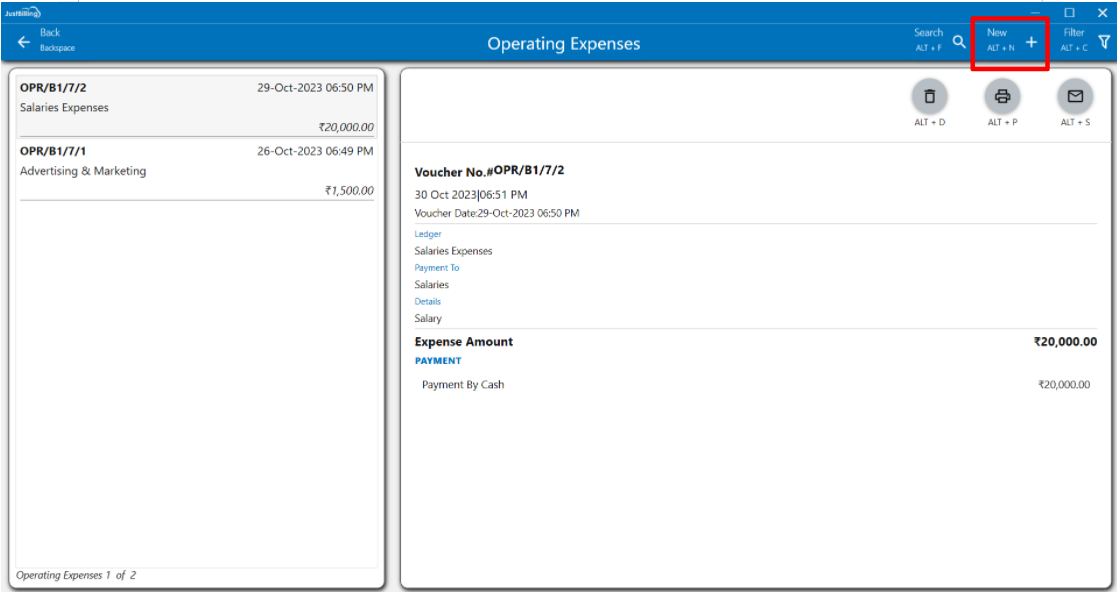Select voucher OPR/B1/7/1 Advertising & Marketing
Screen dimensions: 1117x592
pos(196,171)
